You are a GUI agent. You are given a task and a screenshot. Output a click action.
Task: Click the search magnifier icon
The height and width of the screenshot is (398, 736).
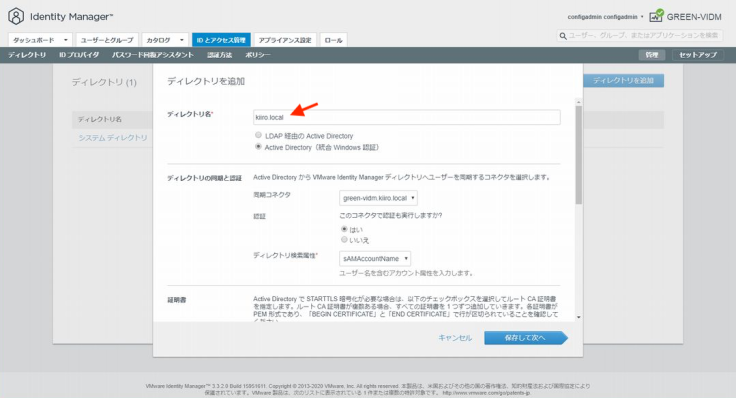563,36
